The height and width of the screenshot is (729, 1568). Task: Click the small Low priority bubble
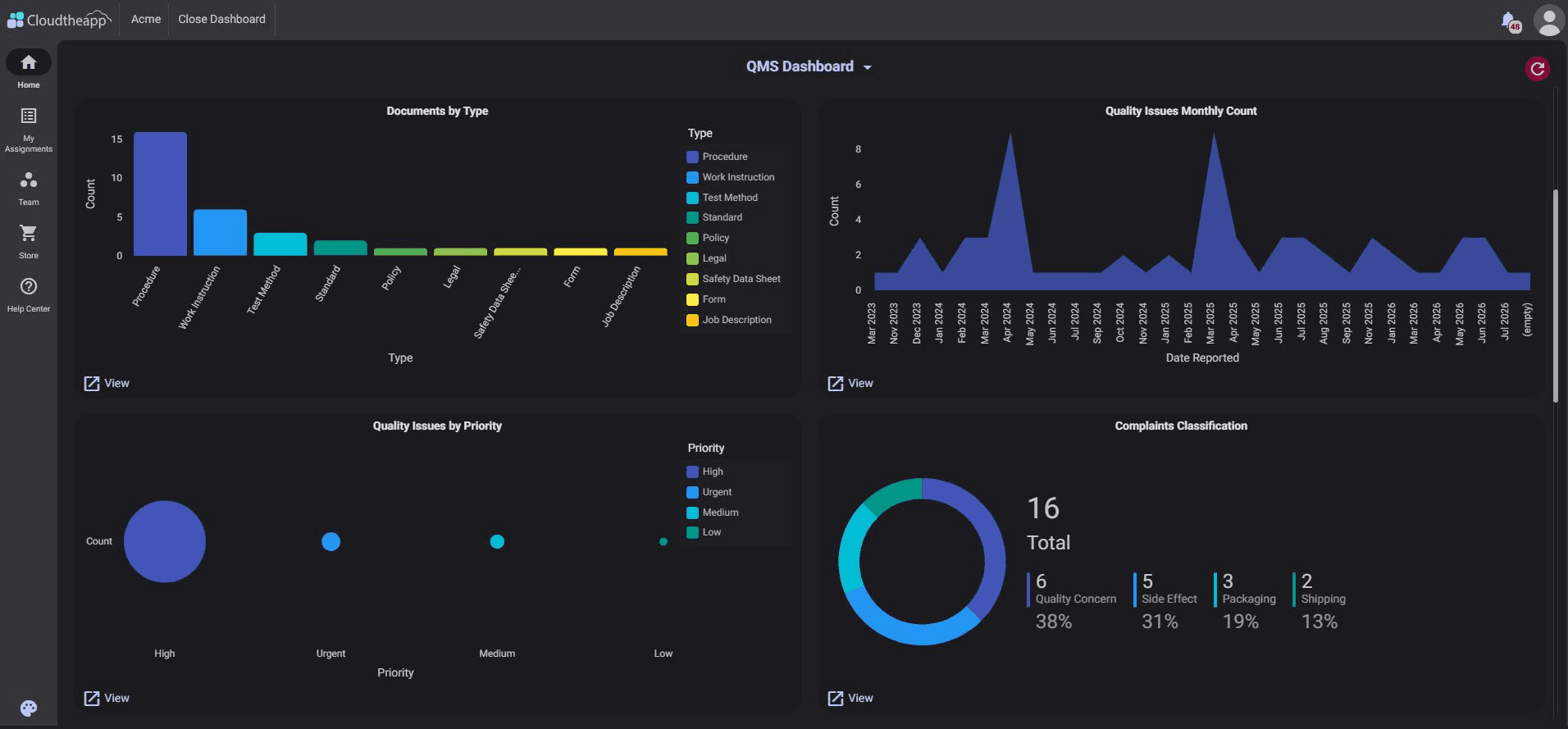click(663, 541)
